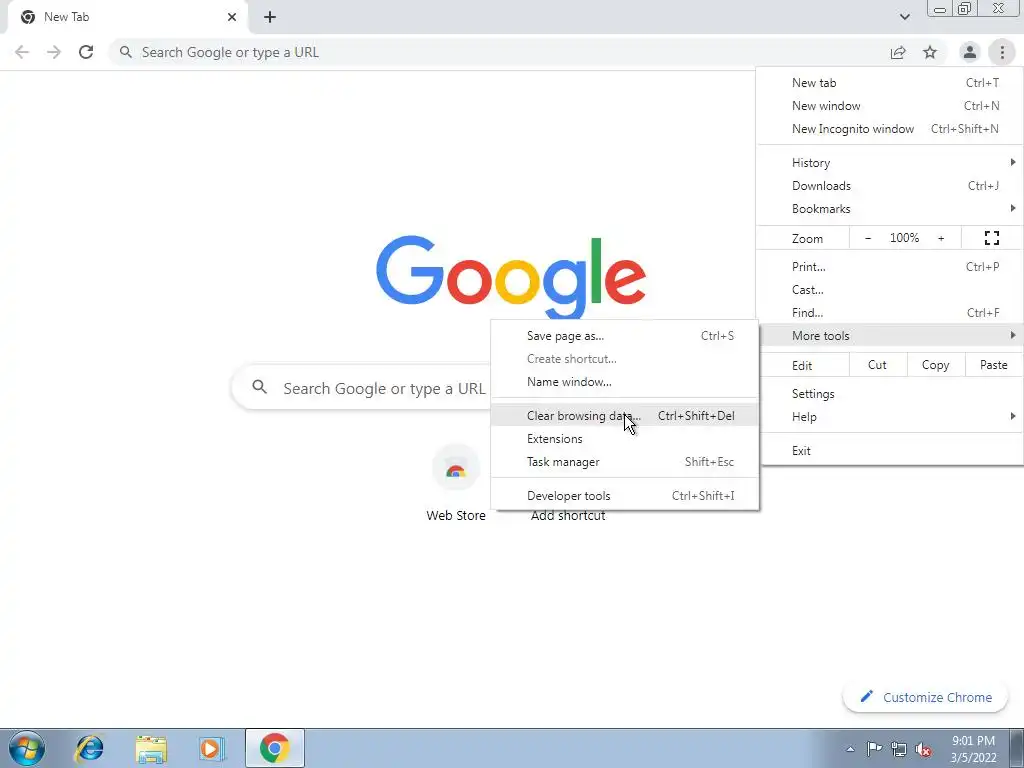This screenshot has width=1024, height=768.
Task: Open Extensions from More tools
Action: coord(625,439)
